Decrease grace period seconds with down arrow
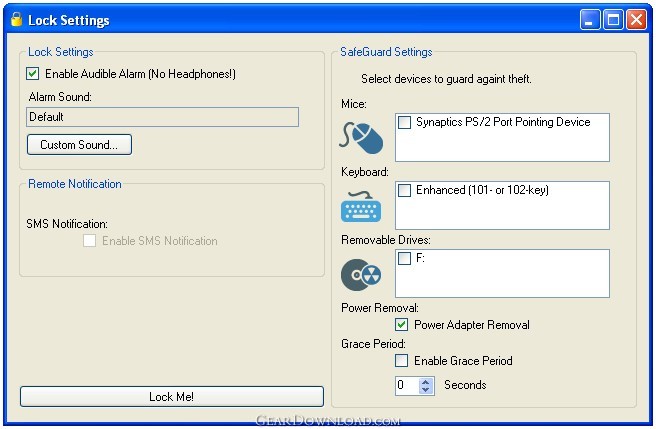Viewport: 656px width, 429px height. click(426, 390)
